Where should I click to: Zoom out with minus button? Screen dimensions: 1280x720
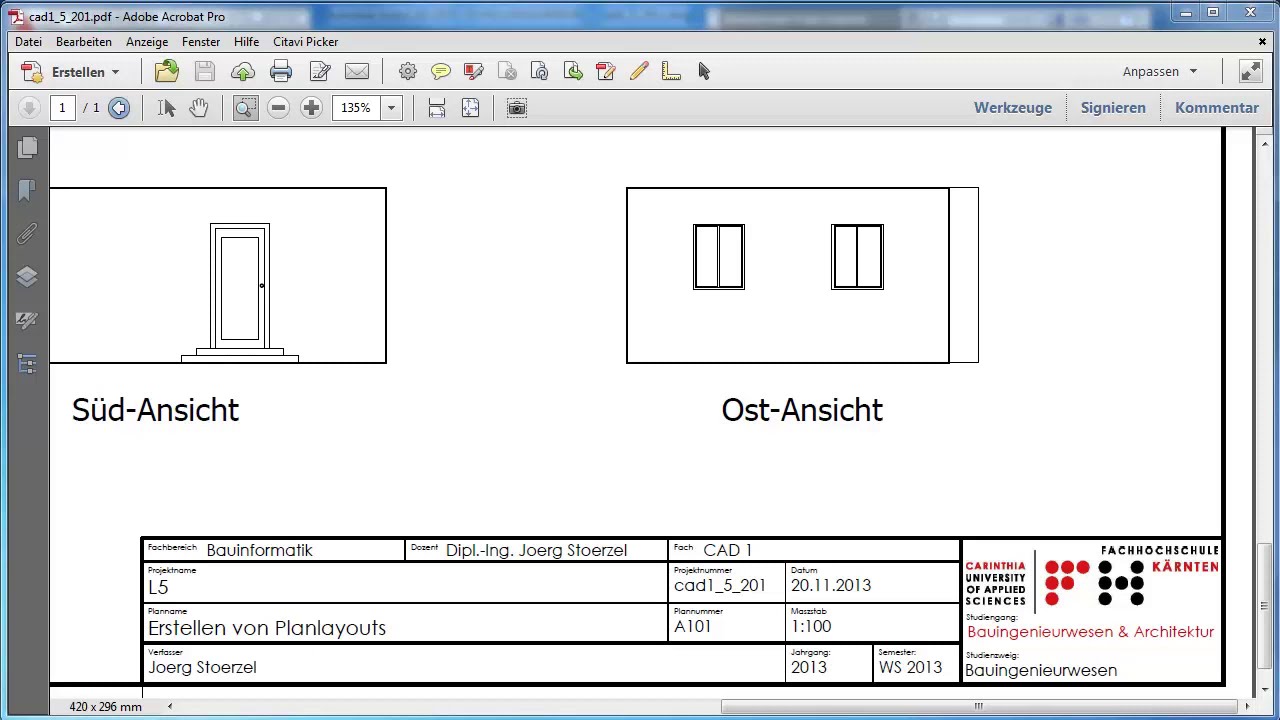279,108
